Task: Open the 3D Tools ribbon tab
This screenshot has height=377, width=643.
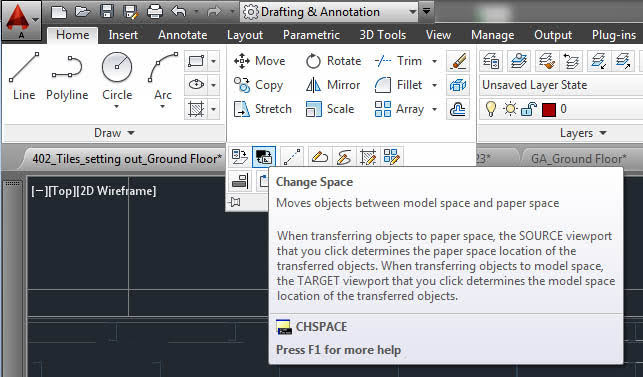Action: click(x=383, y=35)
